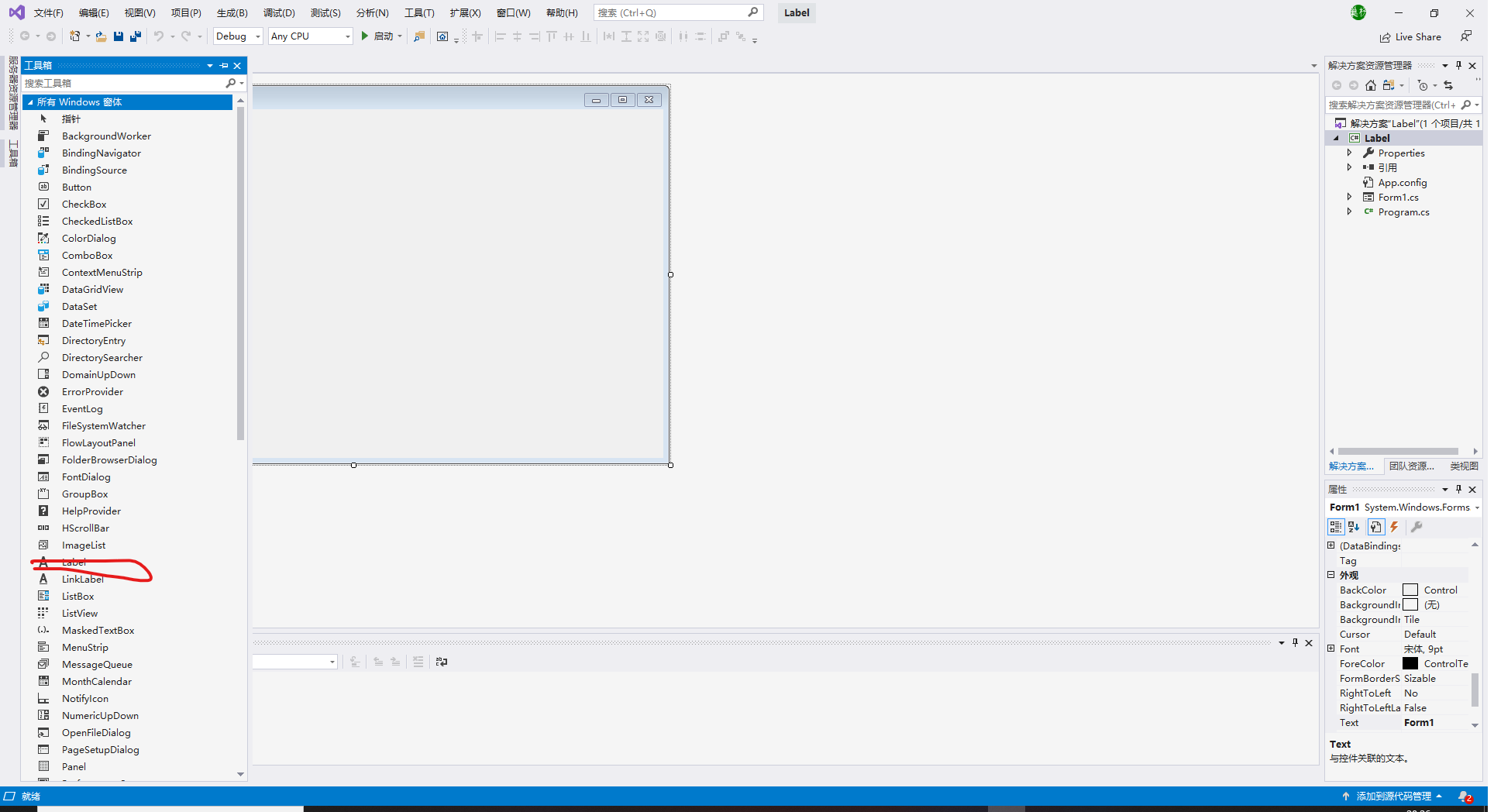
Task: Show events with the lightning bolt icon
Action: tap(1393, 527)
